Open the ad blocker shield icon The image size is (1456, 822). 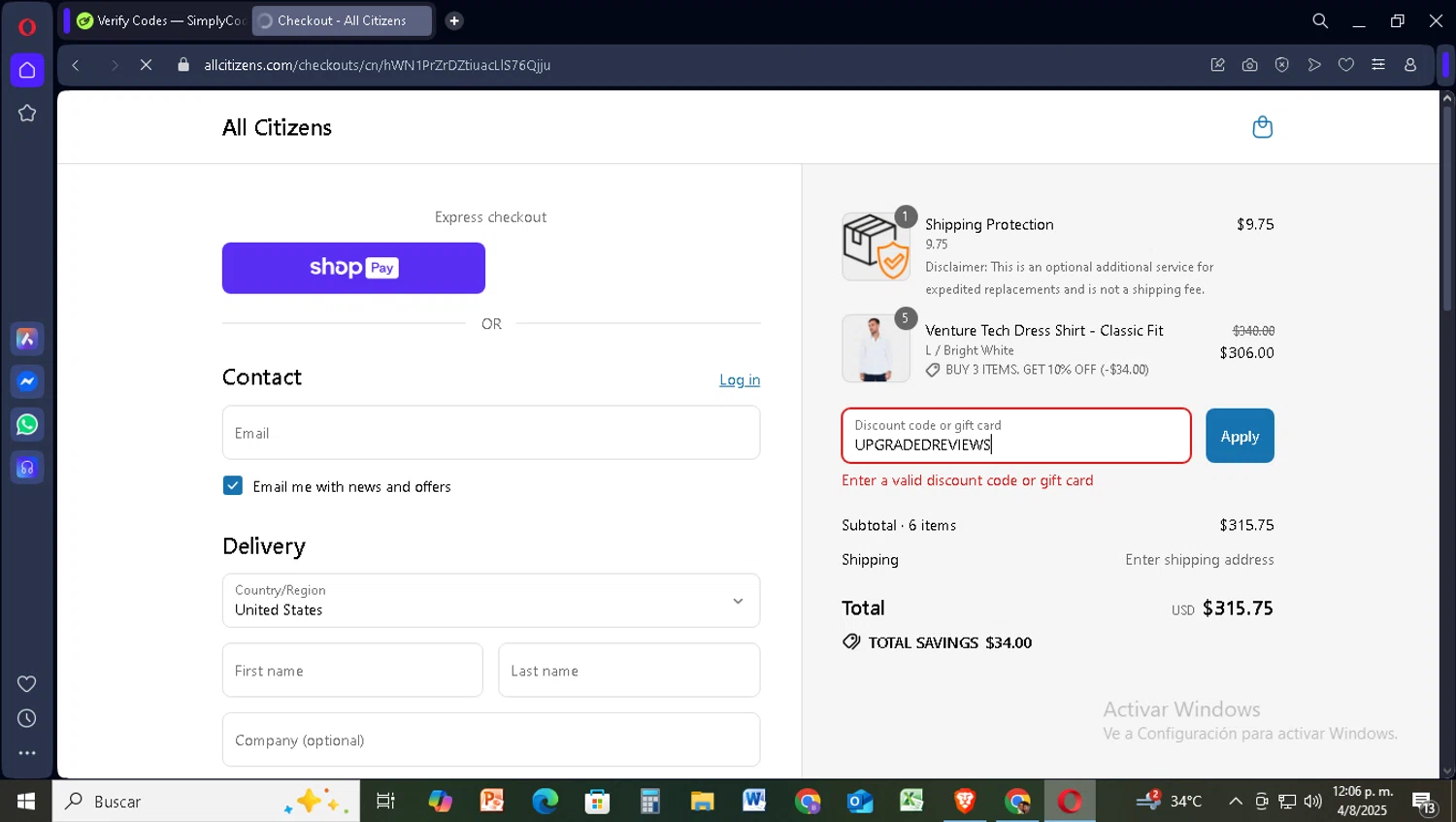1282,65
